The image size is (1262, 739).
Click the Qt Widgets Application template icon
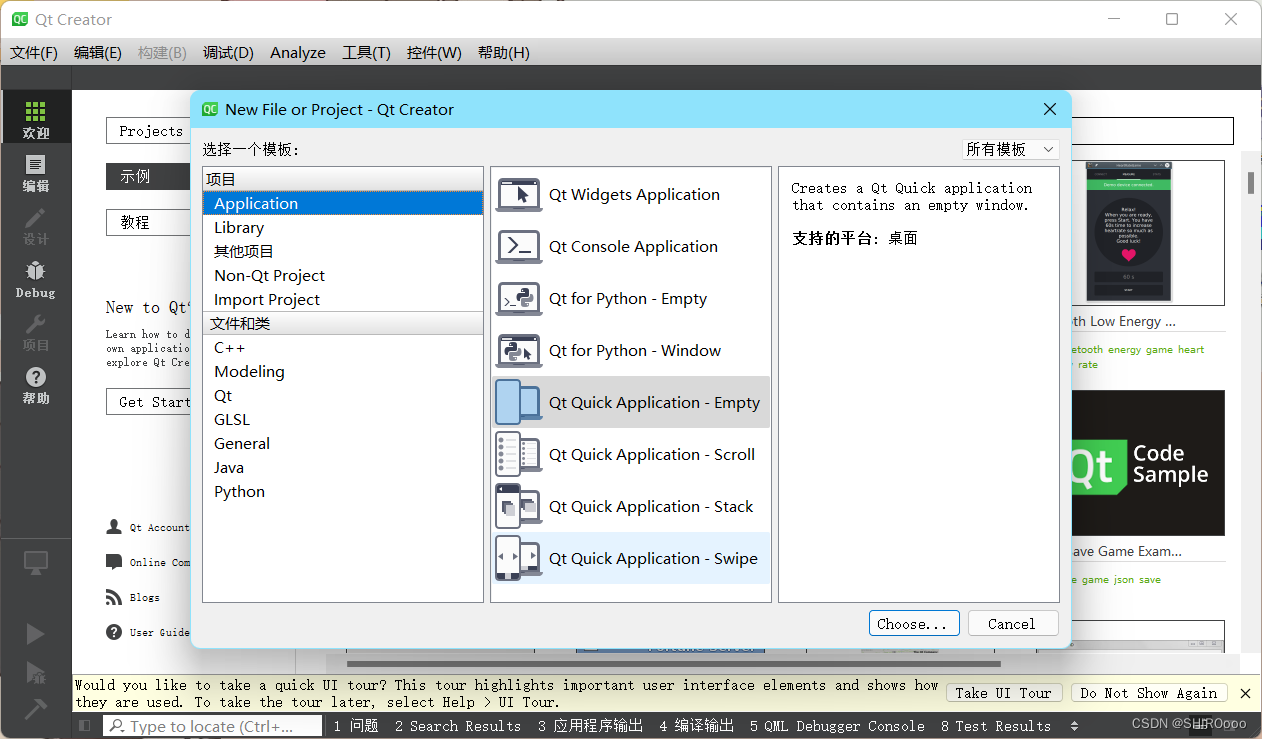click(x=519, y=195)
